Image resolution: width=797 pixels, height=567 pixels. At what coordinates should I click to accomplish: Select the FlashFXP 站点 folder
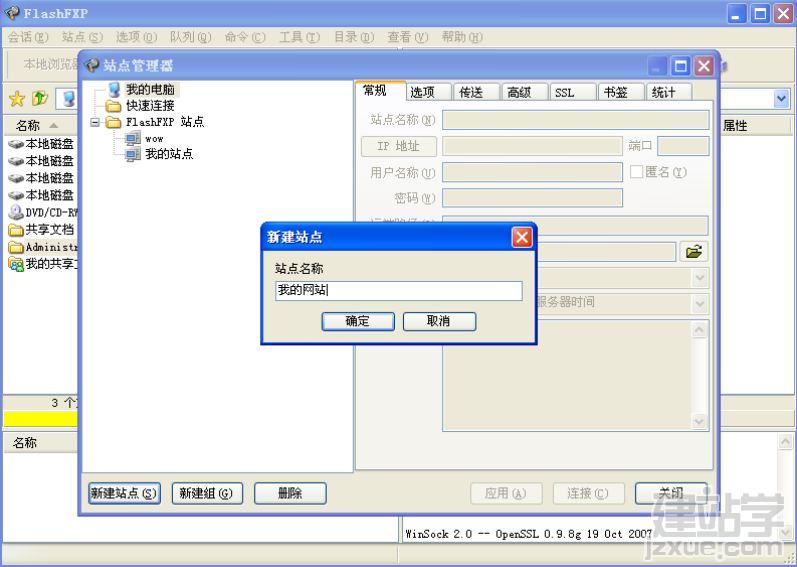tap(165, 122)
